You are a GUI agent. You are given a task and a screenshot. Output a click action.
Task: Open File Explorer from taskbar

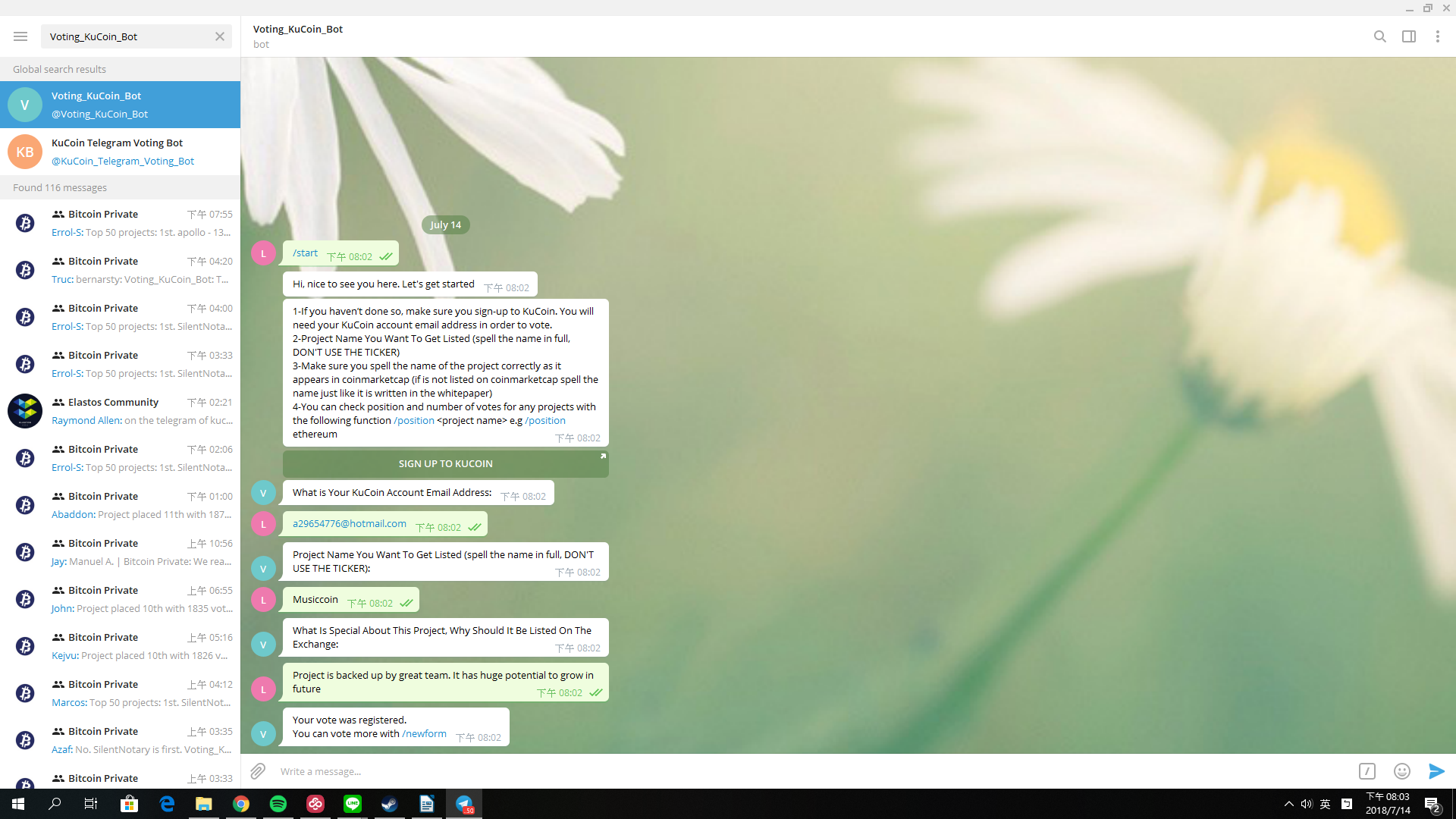coord(204,804)
